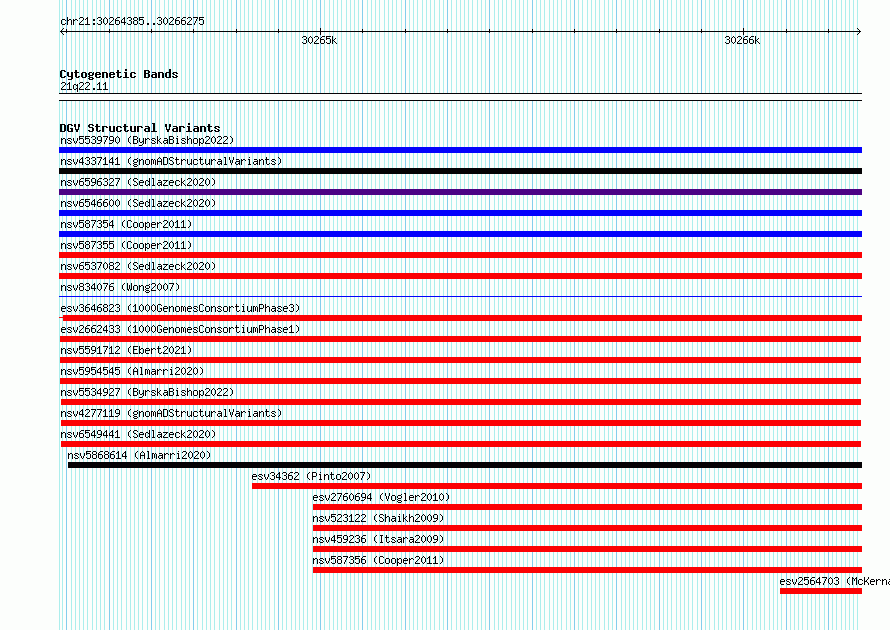890x630 pixels.
Task: Open esv3646823 (1000GenomesConsortiumPhase3) label
Action: [180, 308]
